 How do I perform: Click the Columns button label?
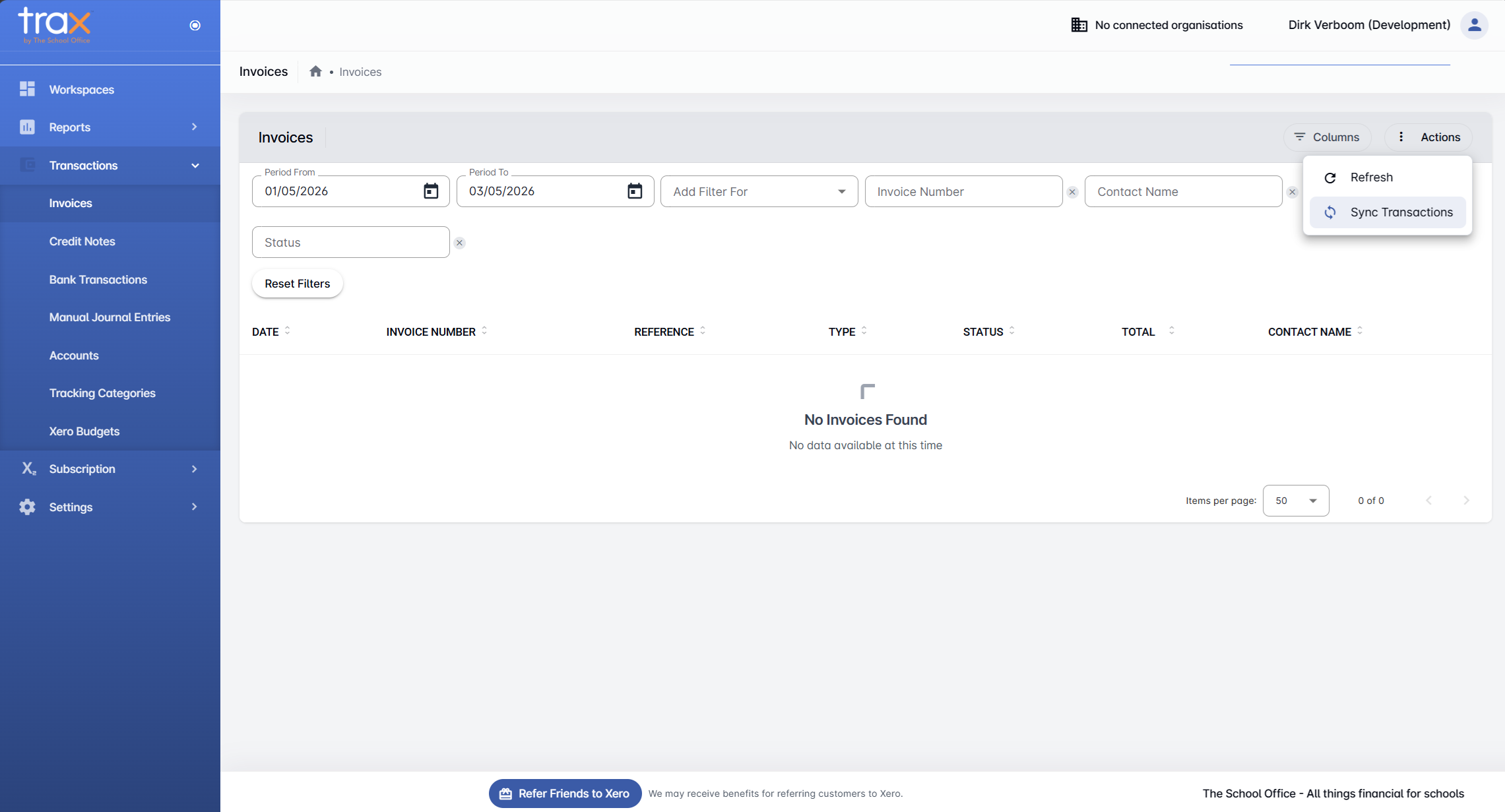(x=1335, y=137)
